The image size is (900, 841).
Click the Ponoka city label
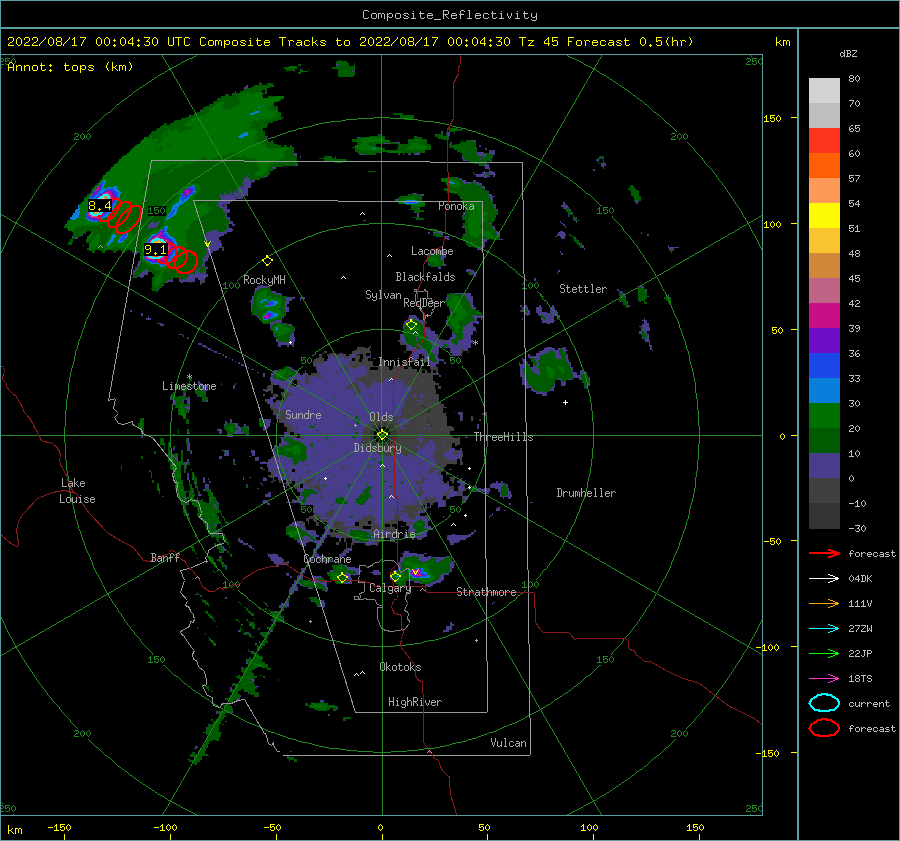(x=456, y=206)
